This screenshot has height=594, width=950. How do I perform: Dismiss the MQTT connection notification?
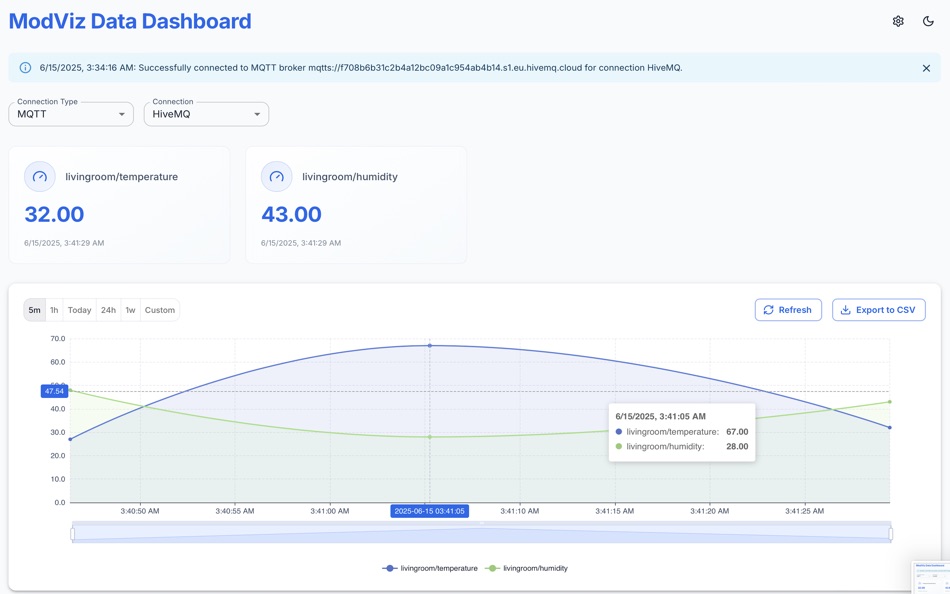click(x=926, y=68)
